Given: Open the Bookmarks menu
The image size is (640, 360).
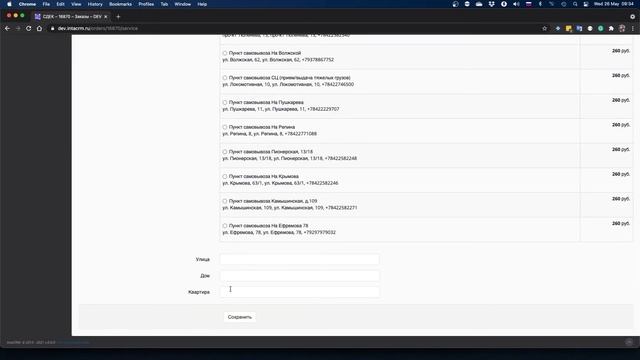Looking at the screenshot, I should tap(120, 4).
